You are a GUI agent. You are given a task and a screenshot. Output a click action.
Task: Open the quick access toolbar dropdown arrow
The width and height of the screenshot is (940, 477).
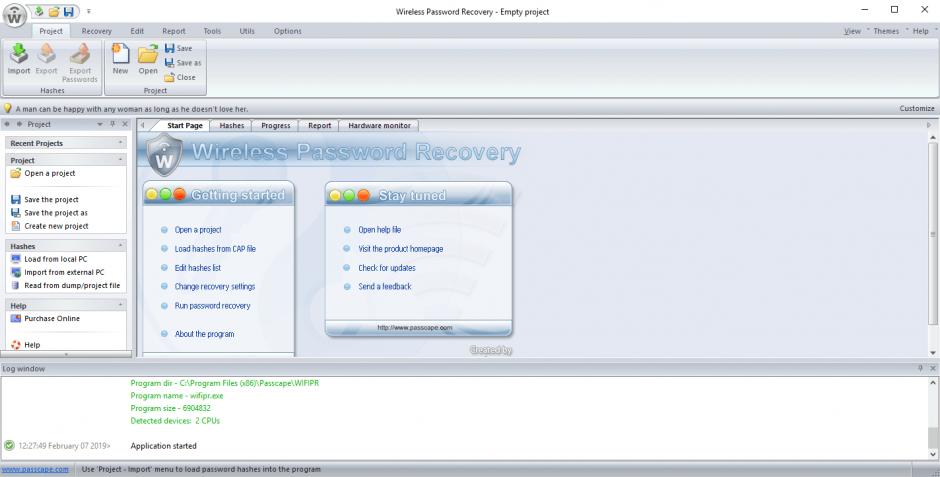89,11
